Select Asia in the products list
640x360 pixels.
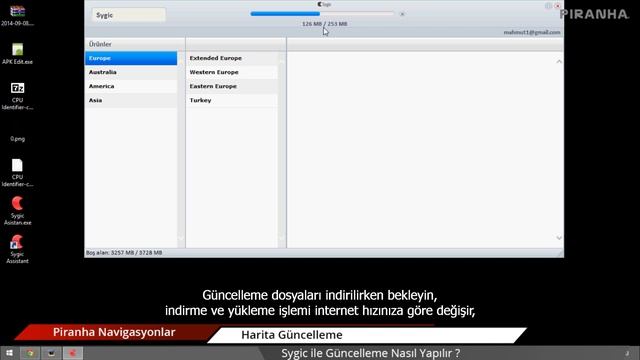[131, 100]
